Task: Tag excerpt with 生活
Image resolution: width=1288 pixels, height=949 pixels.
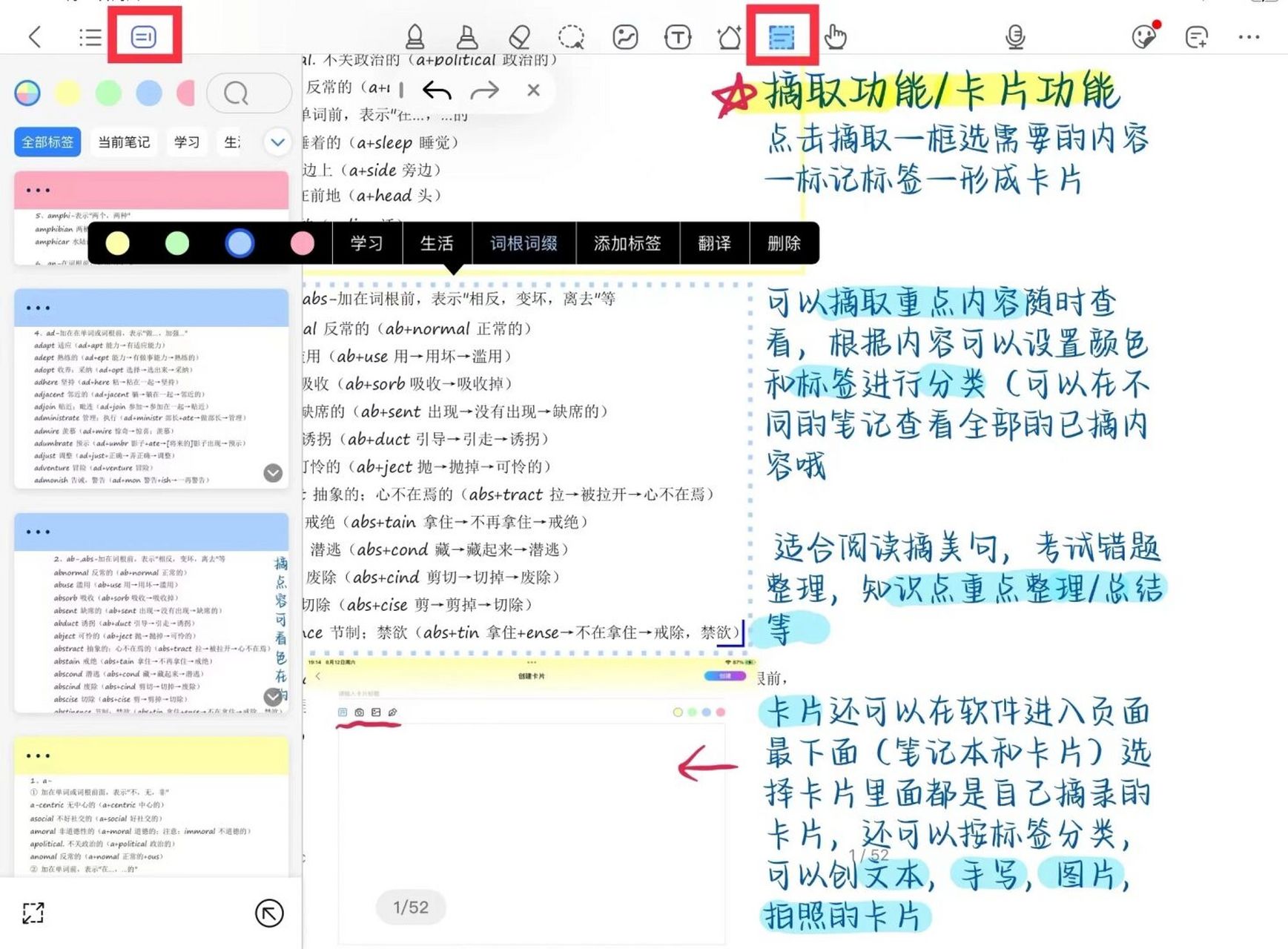Action: pos(437,243)
